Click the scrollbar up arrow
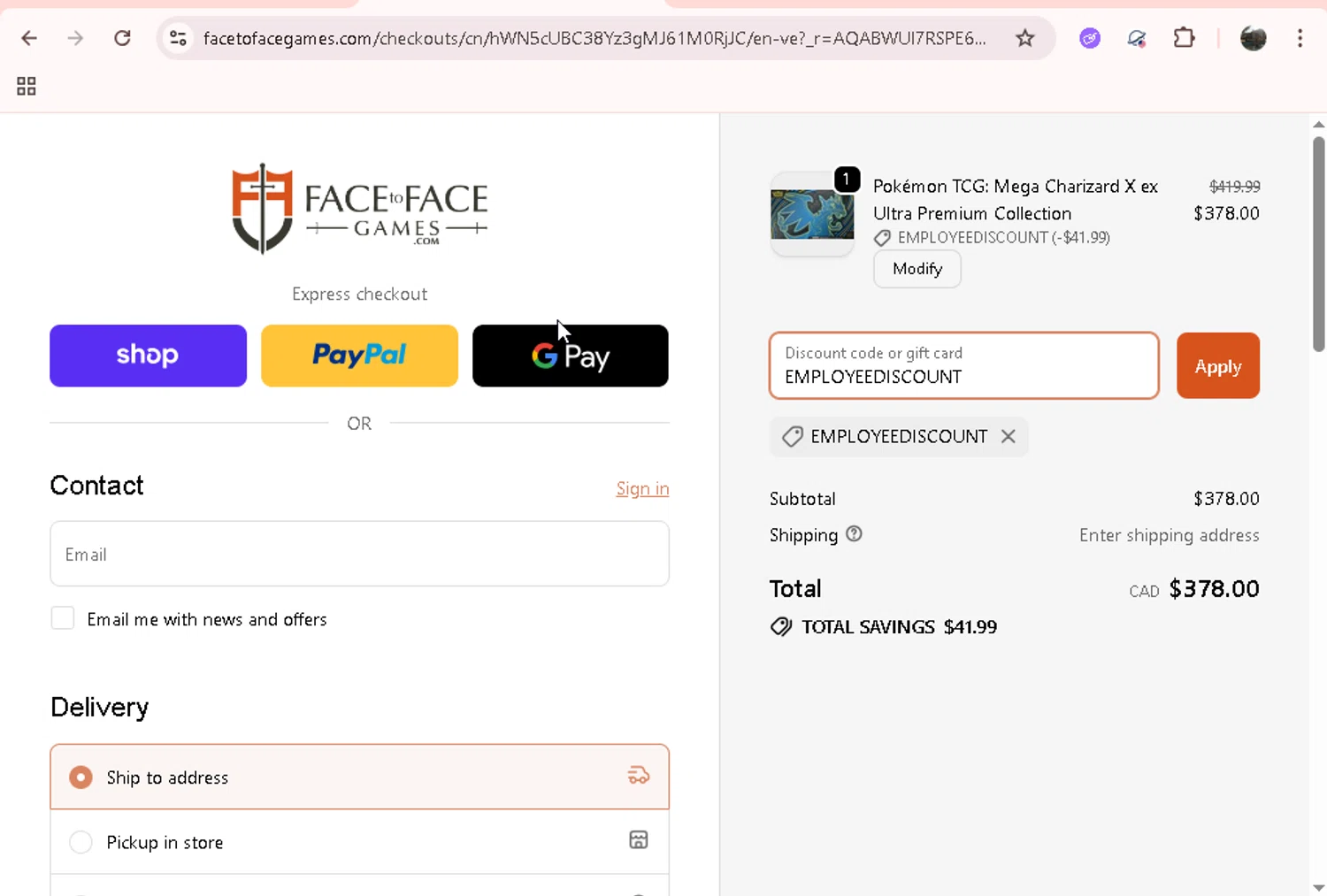The height and width of the screenshot is (896, 1327). [1318, 124]
